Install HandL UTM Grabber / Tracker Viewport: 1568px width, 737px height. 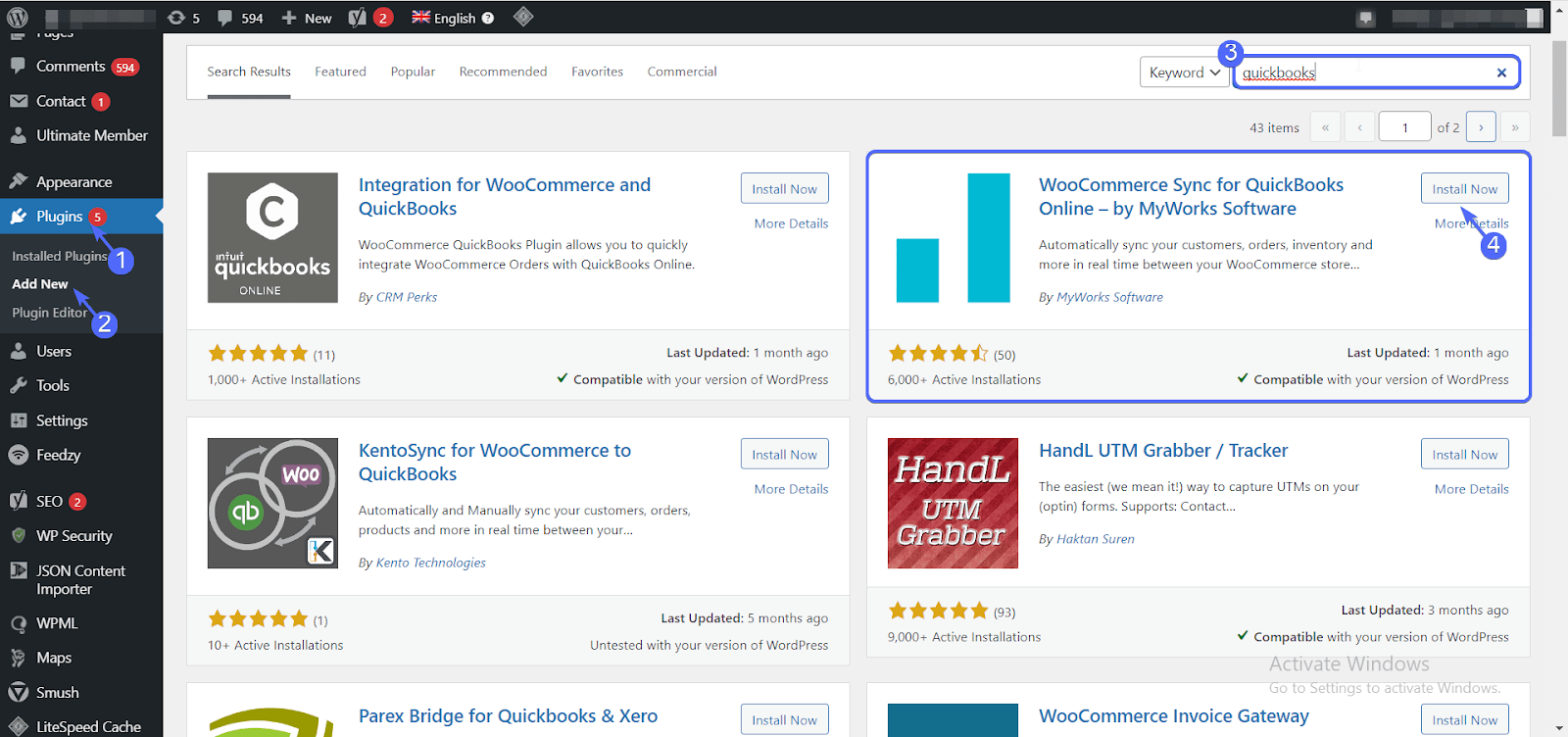coord(1464,455)
